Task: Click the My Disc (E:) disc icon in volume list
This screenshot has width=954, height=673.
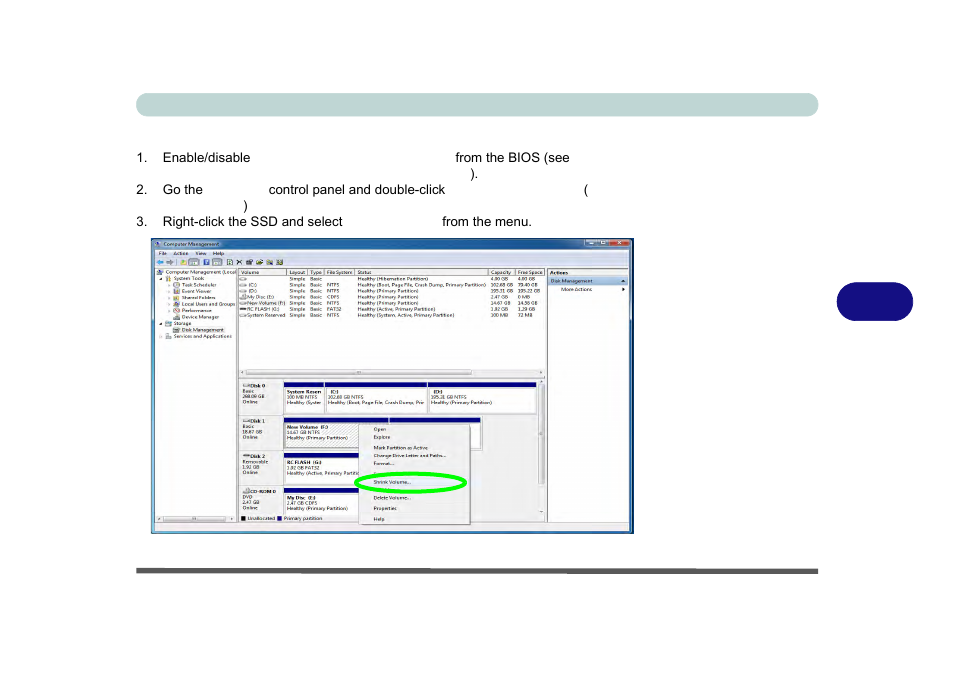Action: 243,297
